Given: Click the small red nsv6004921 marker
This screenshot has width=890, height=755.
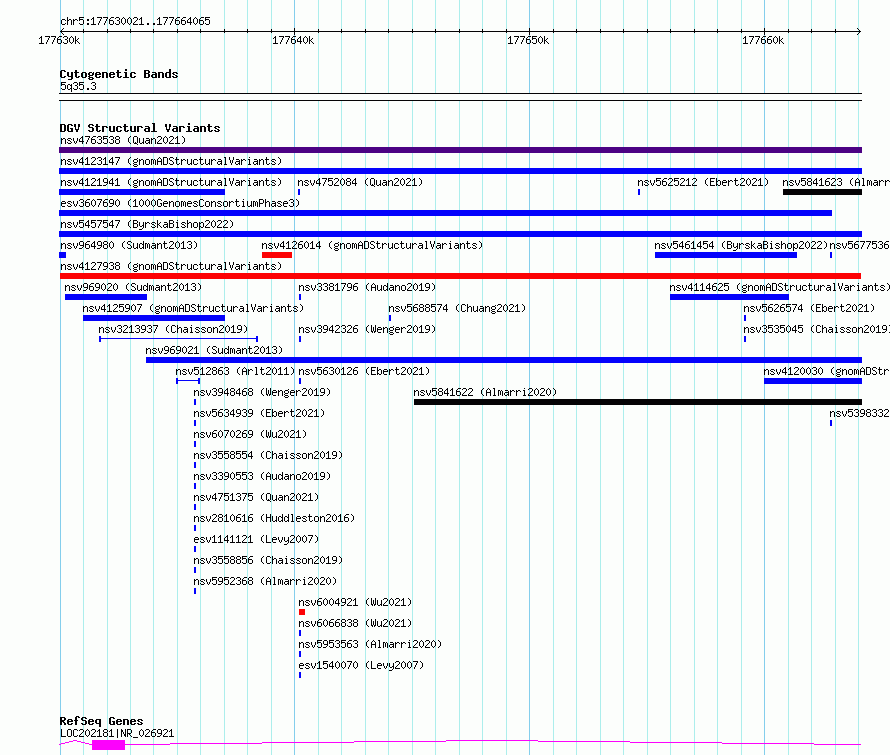Looking at the screenshot, I should tap(302, 612).
